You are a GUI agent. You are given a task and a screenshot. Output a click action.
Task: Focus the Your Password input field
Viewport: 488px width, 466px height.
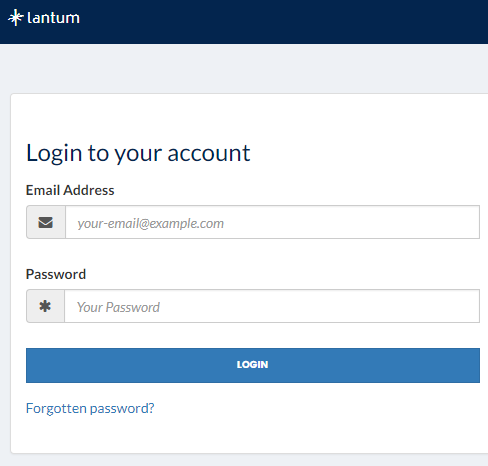pyautogui.click(x=272, y=306)
